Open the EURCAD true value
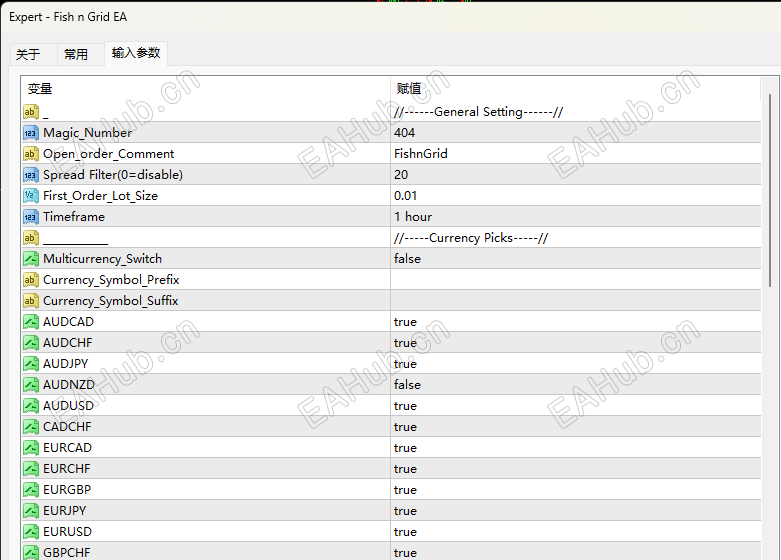 pos(576,448)
